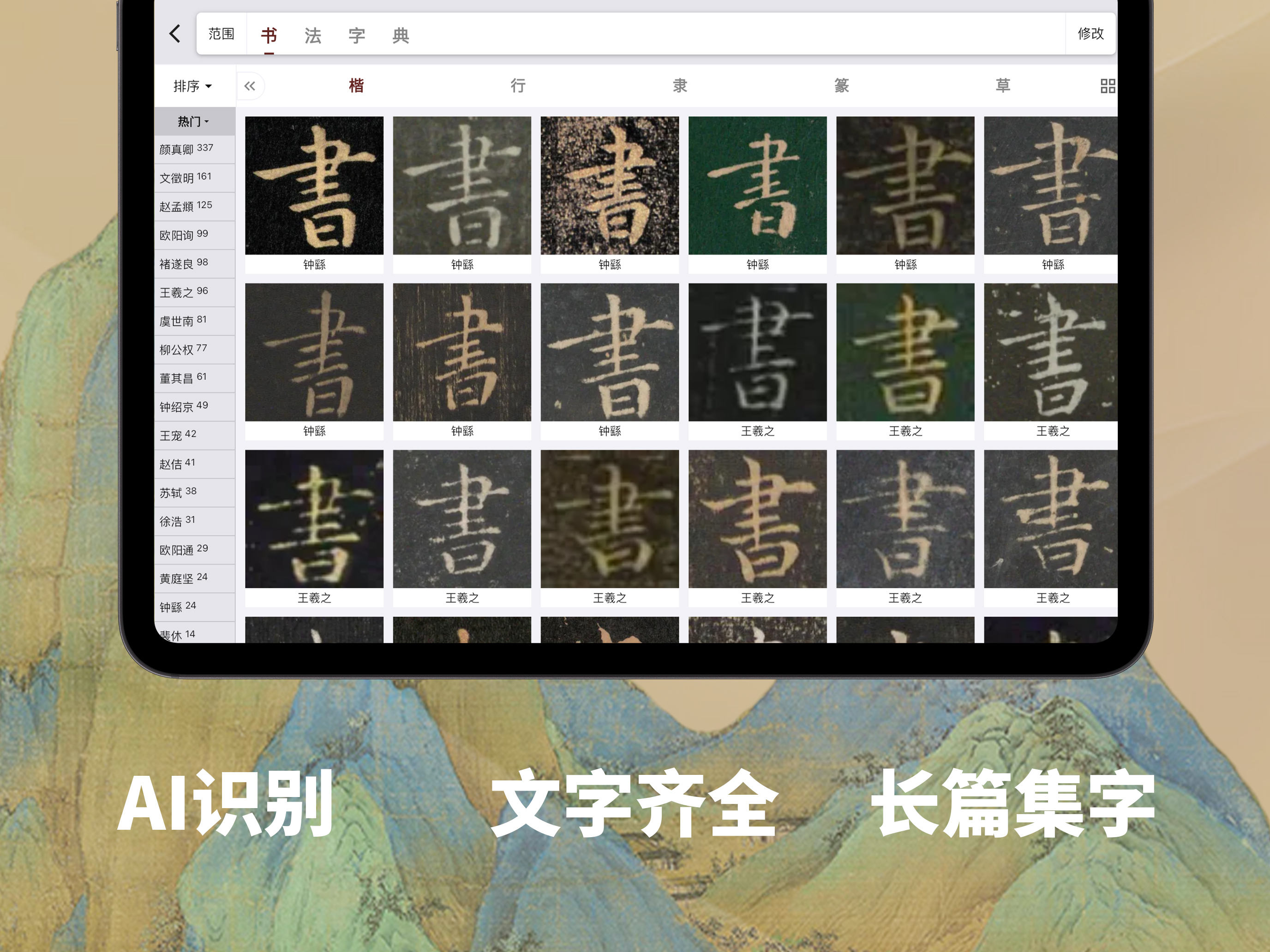Open green-tinted 王羲之 書 thumbnail in second row
The height and width of the screenshot is (952, 1270).
pyautogui.click(x=905, y=352)
